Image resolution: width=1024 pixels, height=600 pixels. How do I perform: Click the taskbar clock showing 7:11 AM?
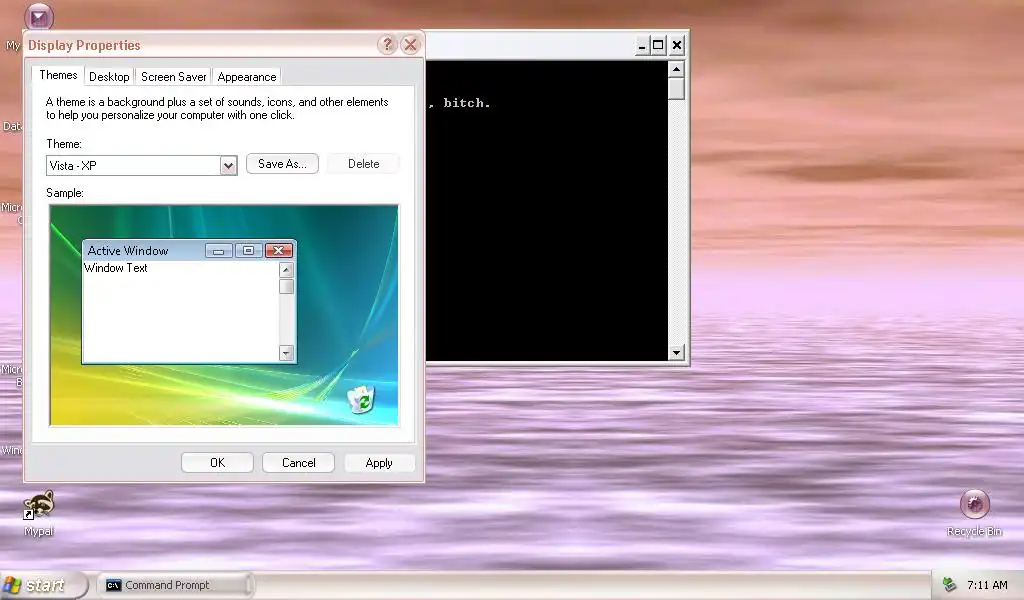point(987,585)
